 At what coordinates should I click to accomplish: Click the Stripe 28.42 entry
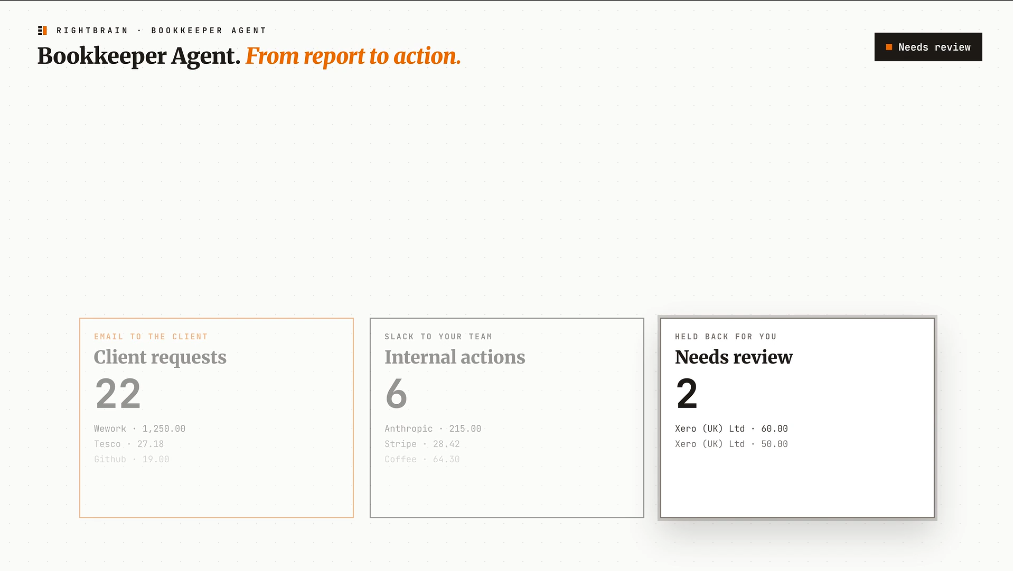(422, 444)
